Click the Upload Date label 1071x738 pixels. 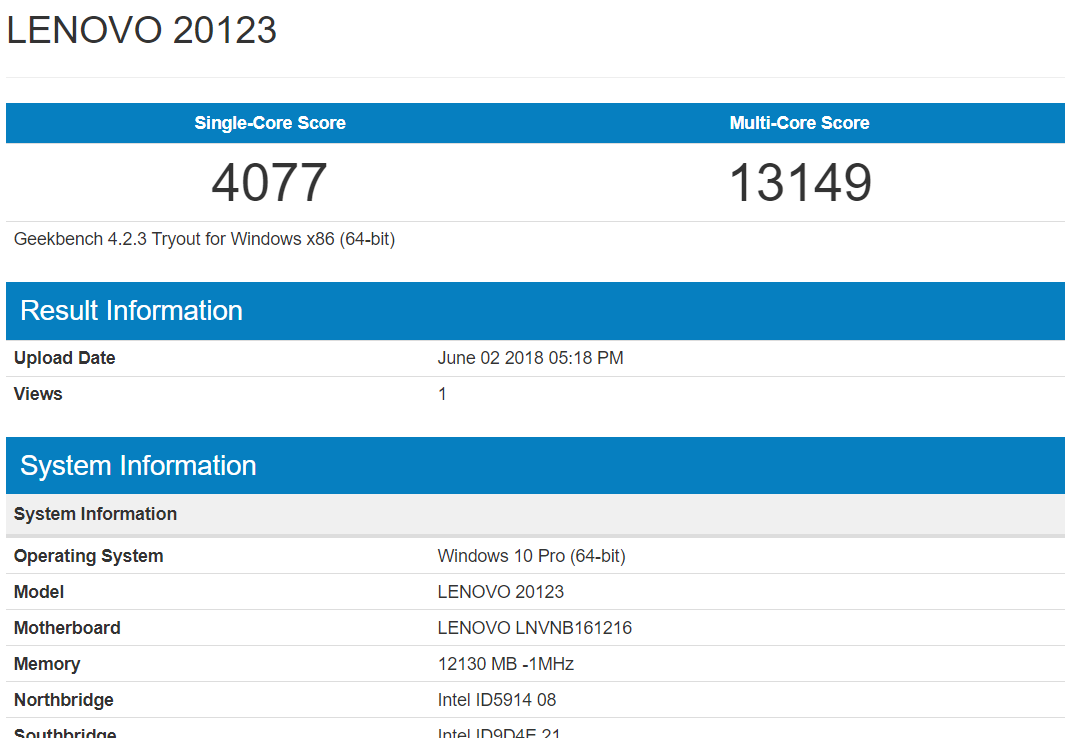click(x=64, y=358)
